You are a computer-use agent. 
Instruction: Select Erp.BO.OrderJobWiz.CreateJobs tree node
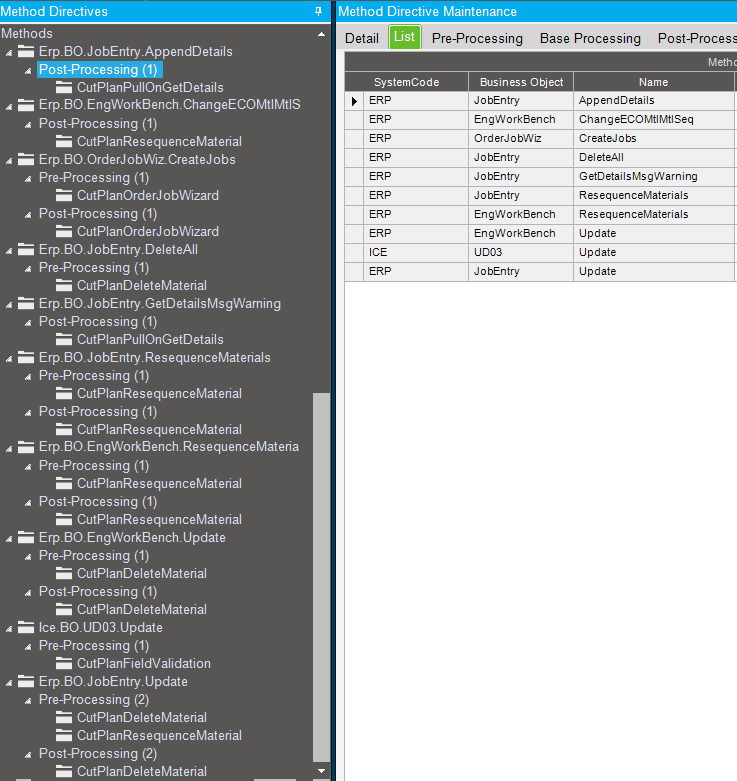point(137,159)
